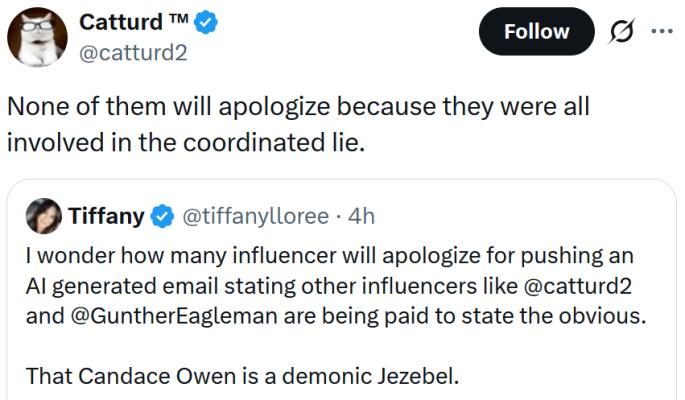Viewport: 685px width, 400px height.
Task: Open the 4h timestamp link
Action: [x=361, y=215]
